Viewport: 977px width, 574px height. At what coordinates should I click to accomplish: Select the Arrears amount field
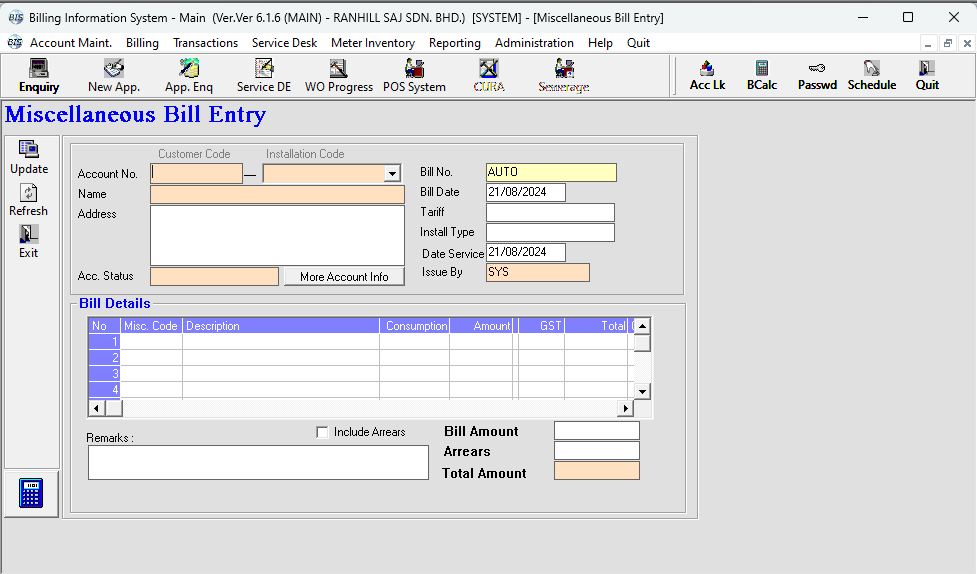tap(596, 451)
